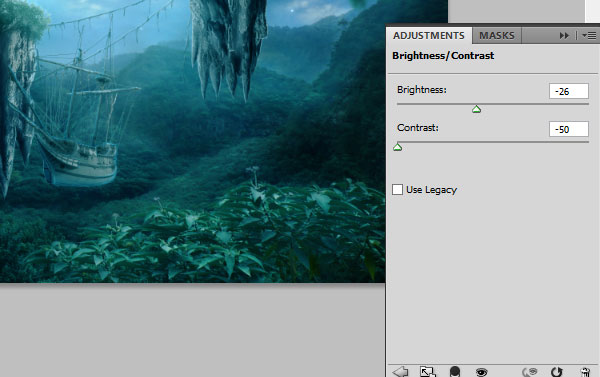Click the Brightness slider handle
The image size is (600, 377).
476,109
